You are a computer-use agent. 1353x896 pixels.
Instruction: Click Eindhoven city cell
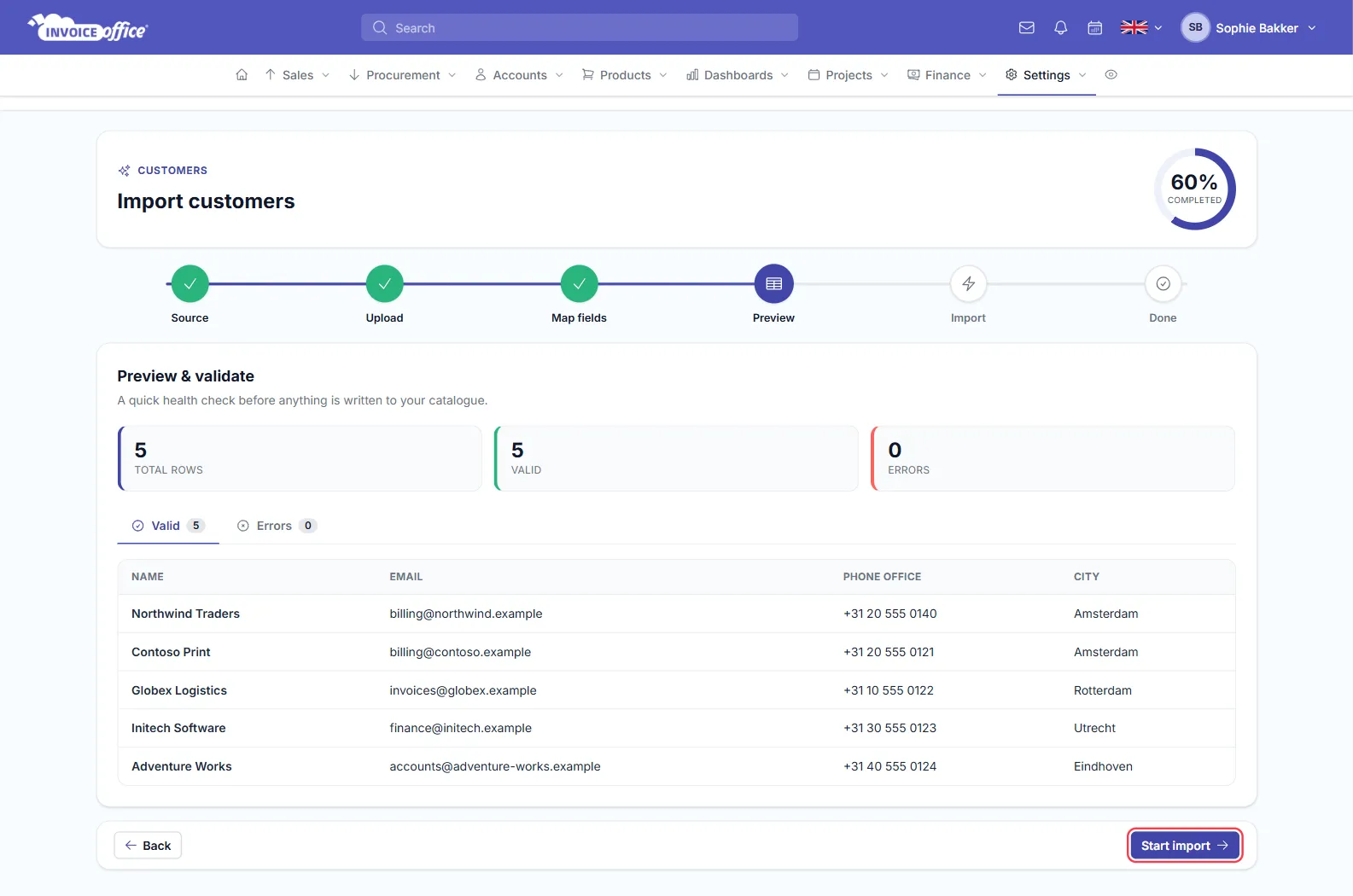point(1103,766)
